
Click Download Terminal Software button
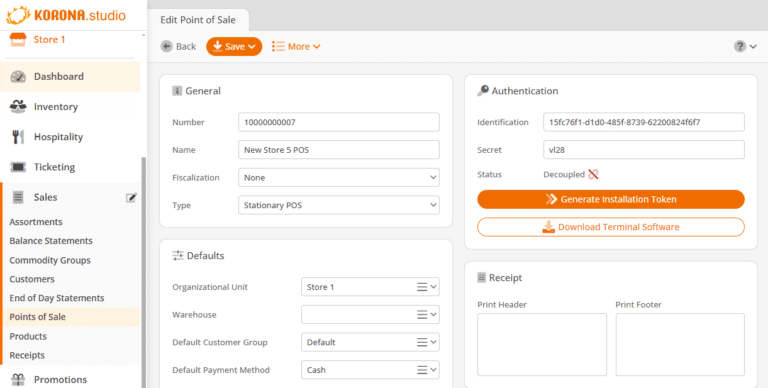pyautogui.click(x=611, y=227)
